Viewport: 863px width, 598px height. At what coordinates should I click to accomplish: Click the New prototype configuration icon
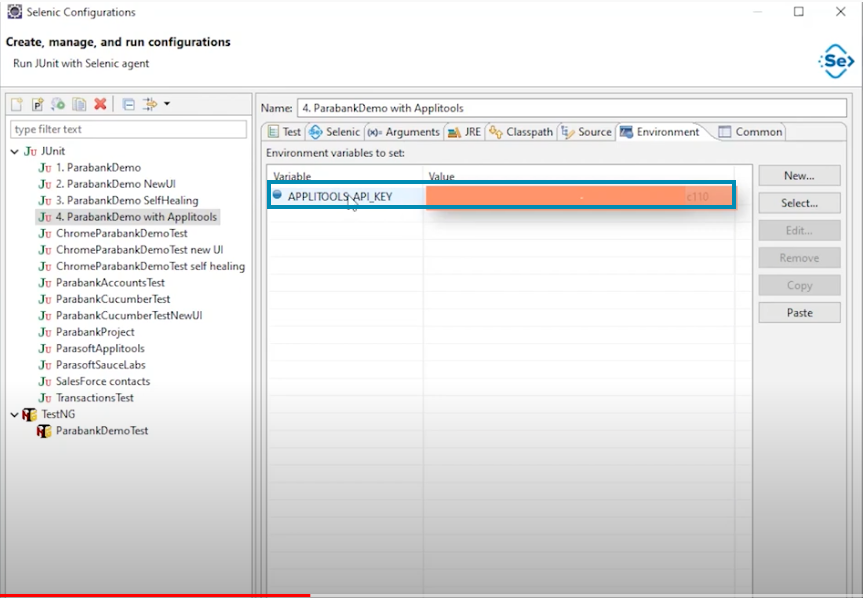(37, 104)
